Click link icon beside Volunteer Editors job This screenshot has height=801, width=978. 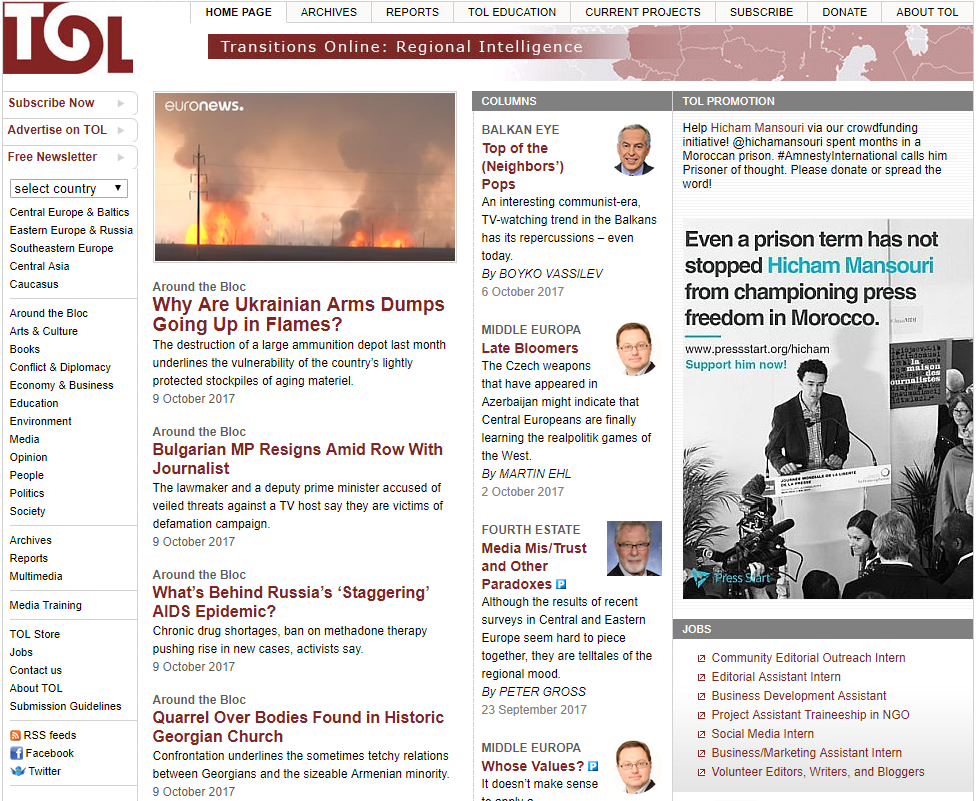click(x=701, y=772)
